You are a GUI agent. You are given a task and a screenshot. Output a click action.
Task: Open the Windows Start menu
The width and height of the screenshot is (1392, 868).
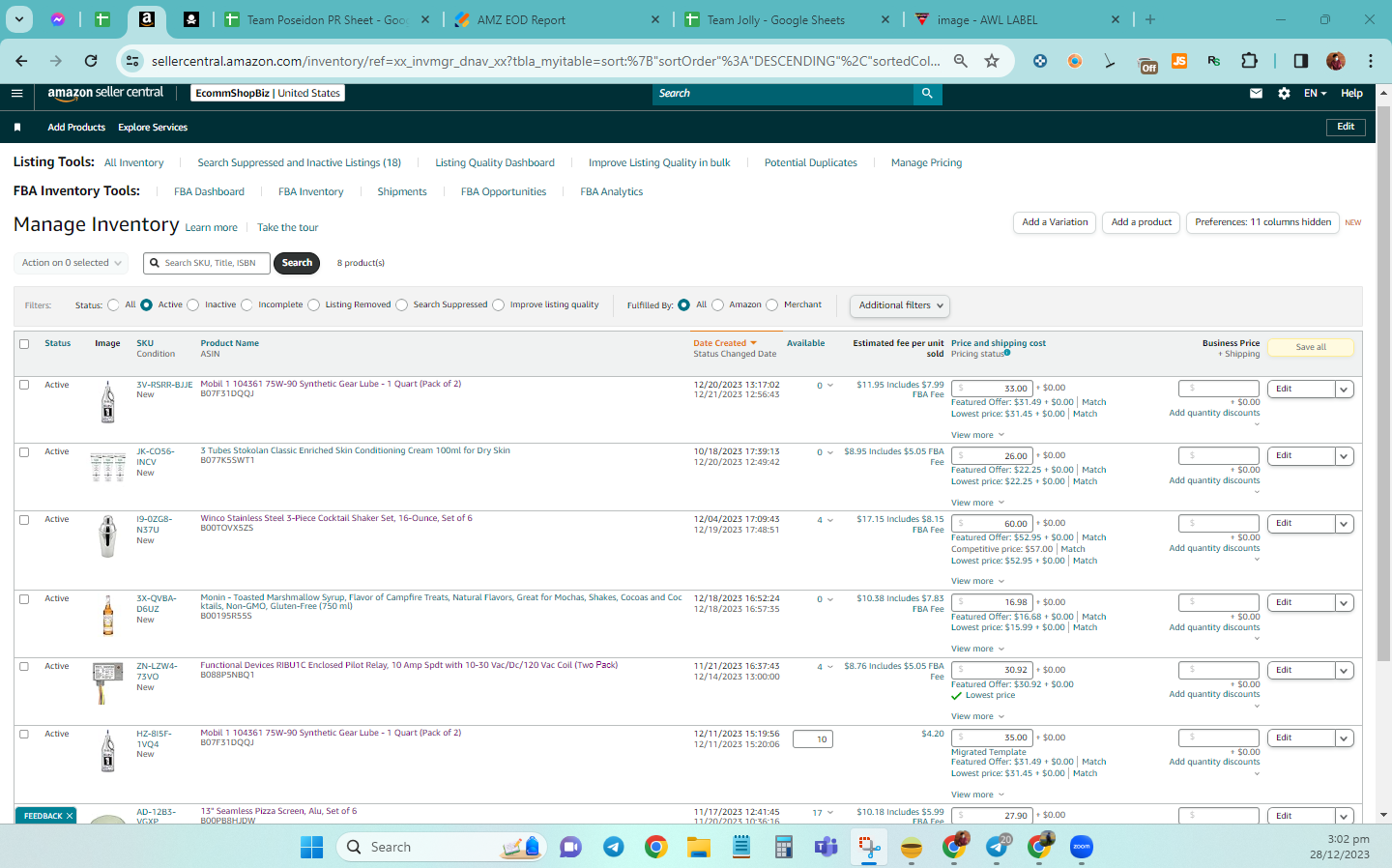click(312, 848)
